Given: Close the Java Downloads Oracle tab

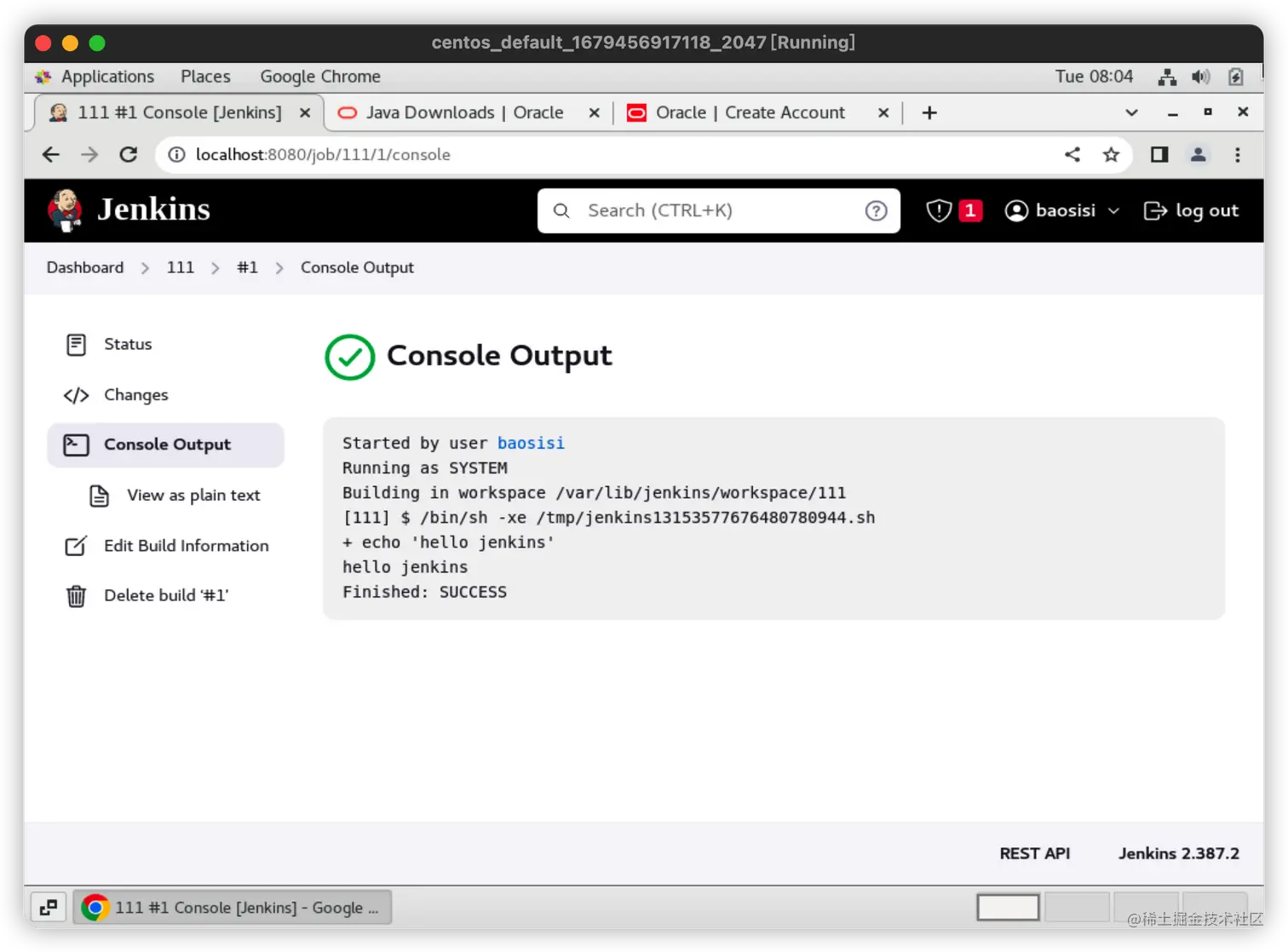Looking at the screenshot, I should coord(594,112).
